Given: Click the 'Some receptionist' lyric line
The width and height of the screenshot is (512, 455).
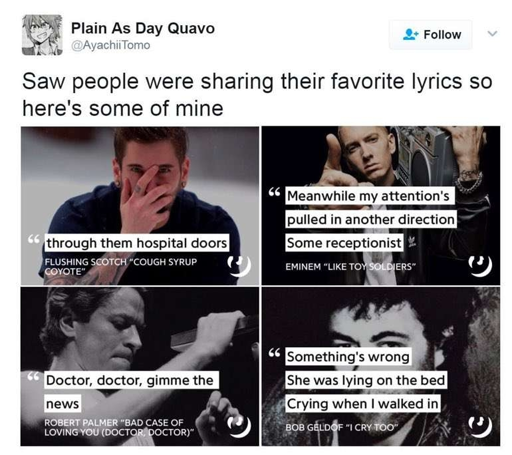Looking at the screenshot, I should point(344,243).
